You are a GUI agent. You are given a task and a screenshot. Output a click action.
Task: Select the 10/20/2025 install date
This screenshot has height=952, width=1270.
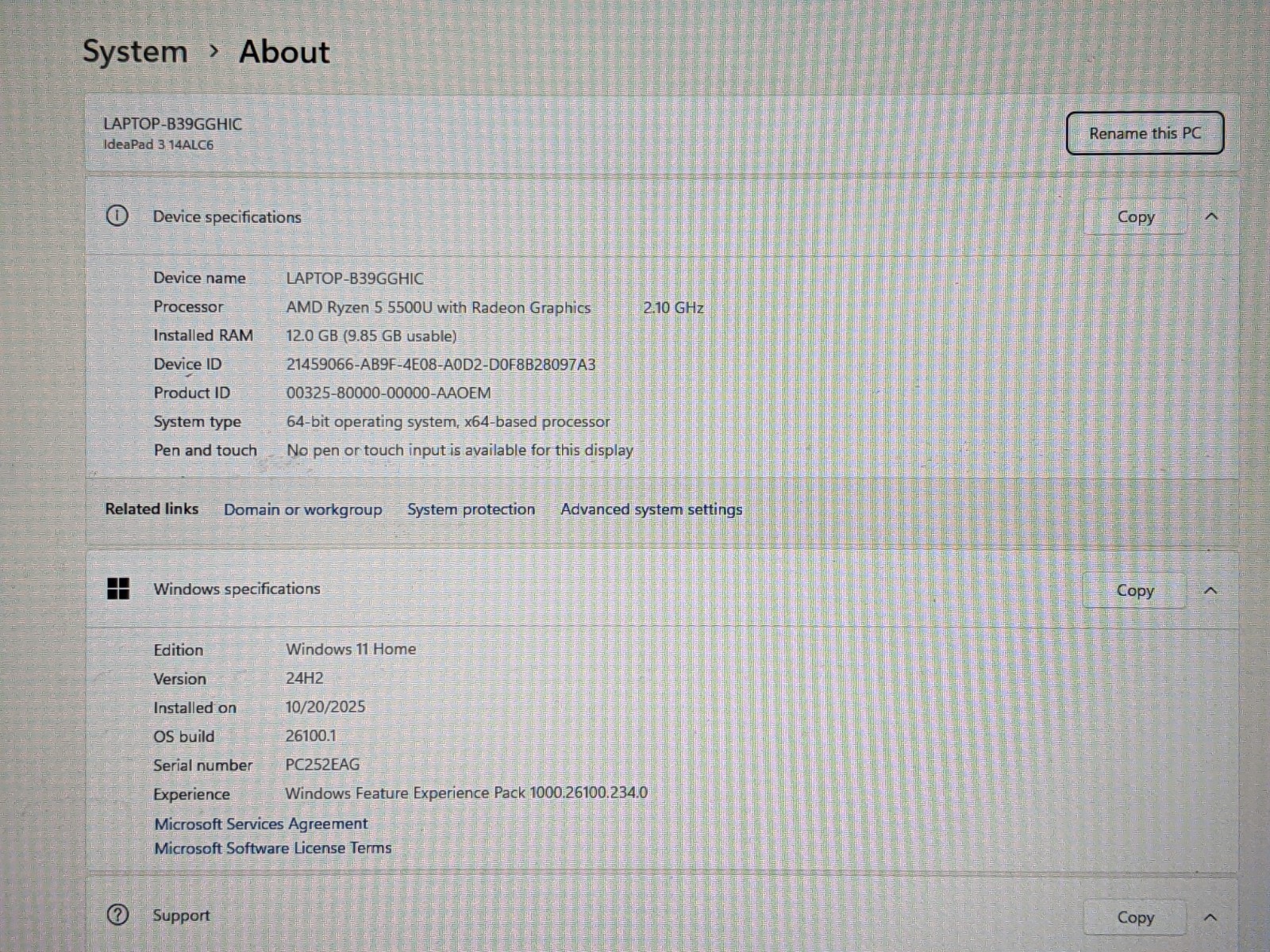[325, 707]
